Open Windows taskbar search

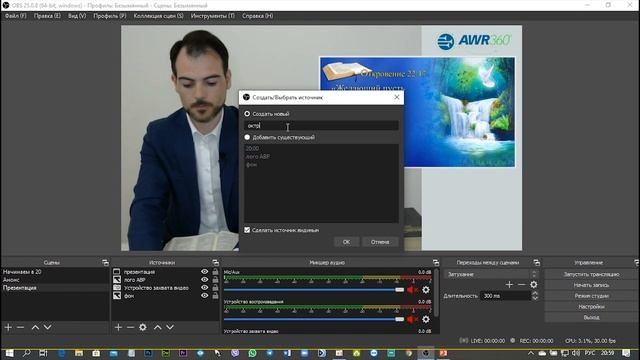(x=27, y=353)
